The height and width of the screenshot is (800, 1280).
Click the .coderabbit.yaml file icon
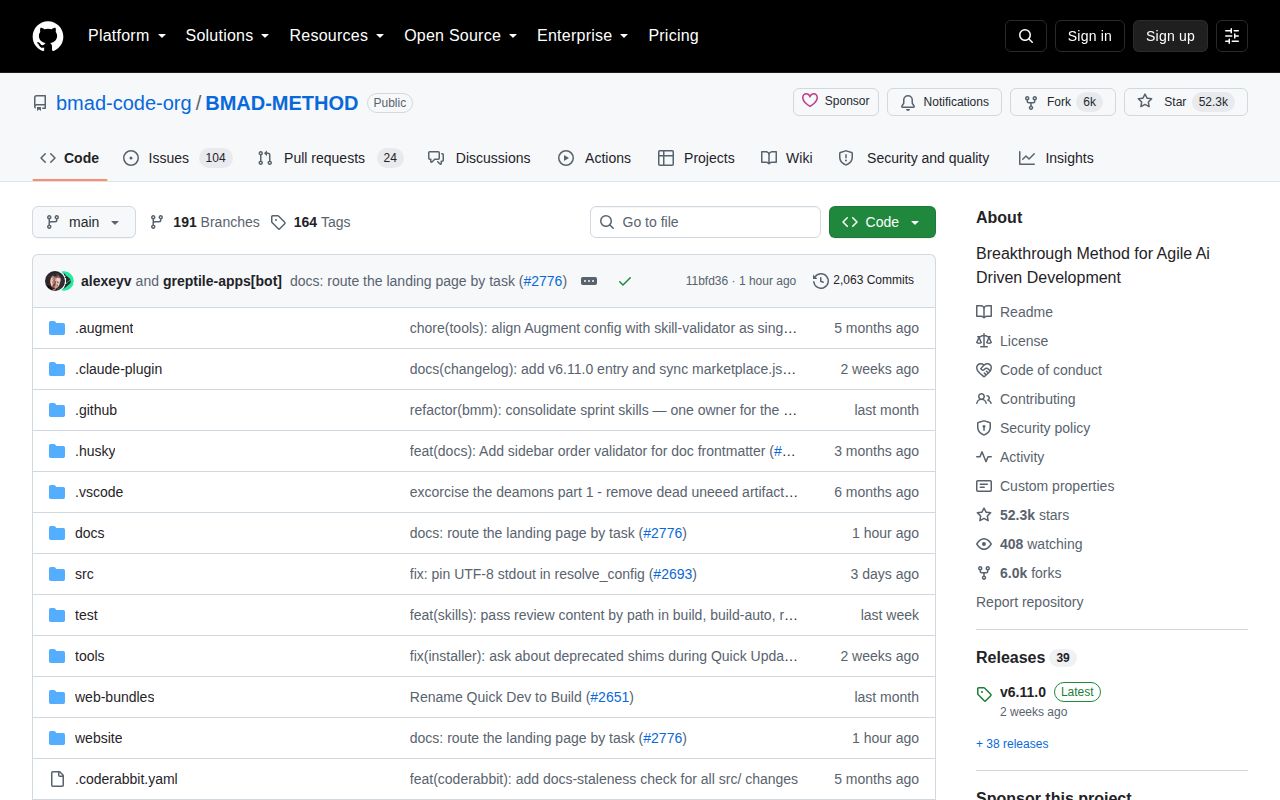coord(57,779)
